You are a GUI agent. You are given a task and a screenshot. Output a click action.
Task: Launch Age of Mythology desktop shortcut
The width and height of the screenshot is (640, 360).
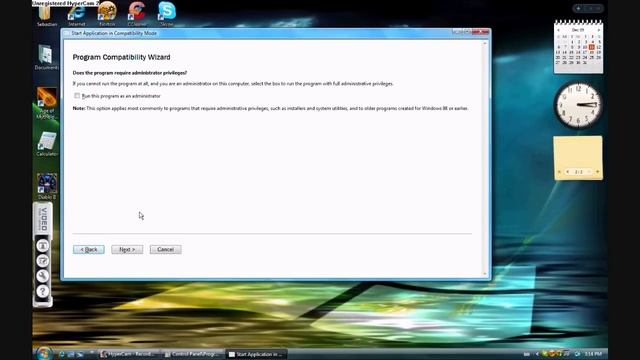(x=47, y=103)
